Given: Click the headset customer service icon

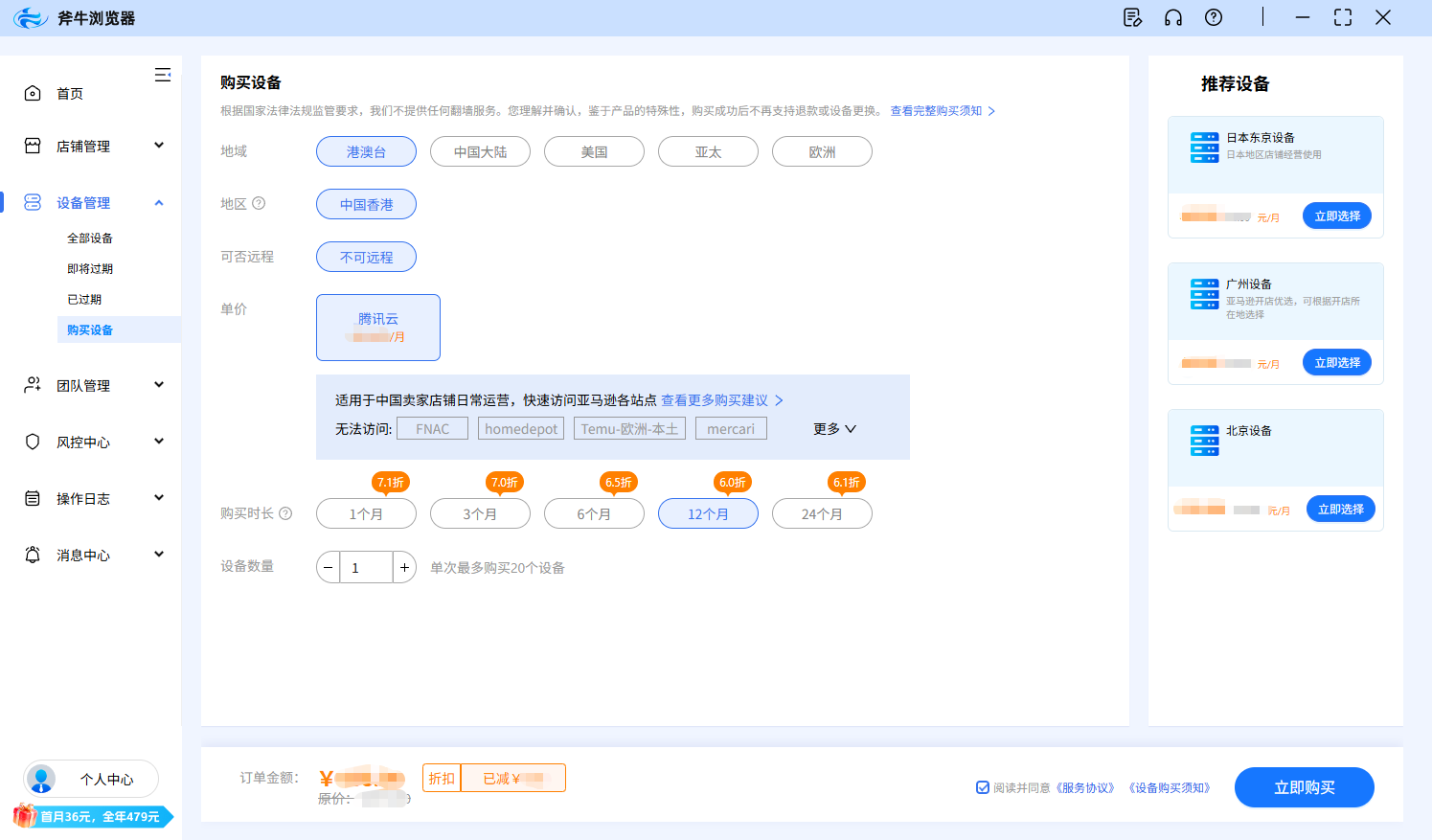Looking at the screenshot, I should (1173, 17).
